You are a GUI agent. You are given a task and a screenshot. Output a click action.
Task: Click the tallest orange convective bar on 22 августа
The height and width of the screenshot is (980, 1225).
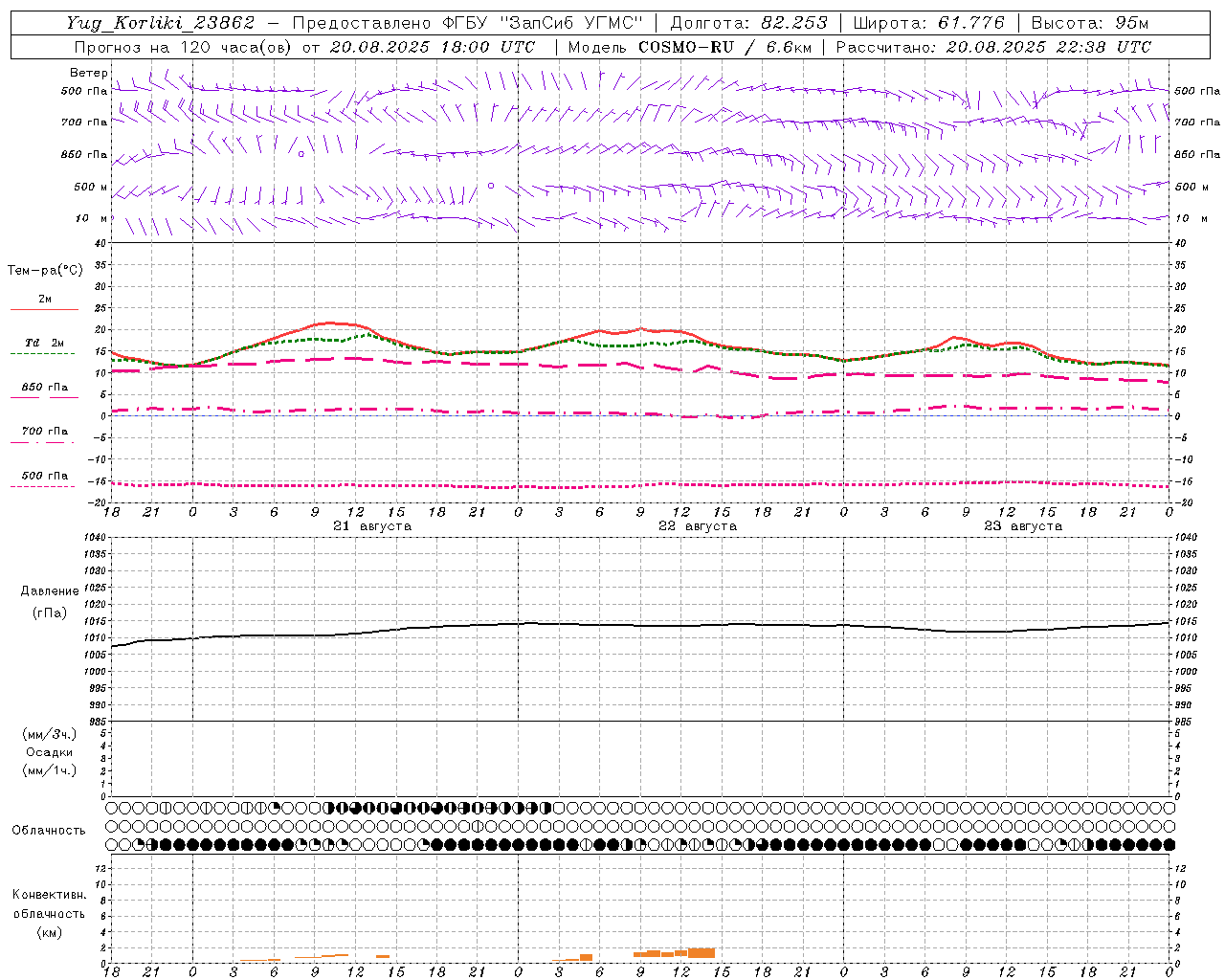click(x=701, y=953)
